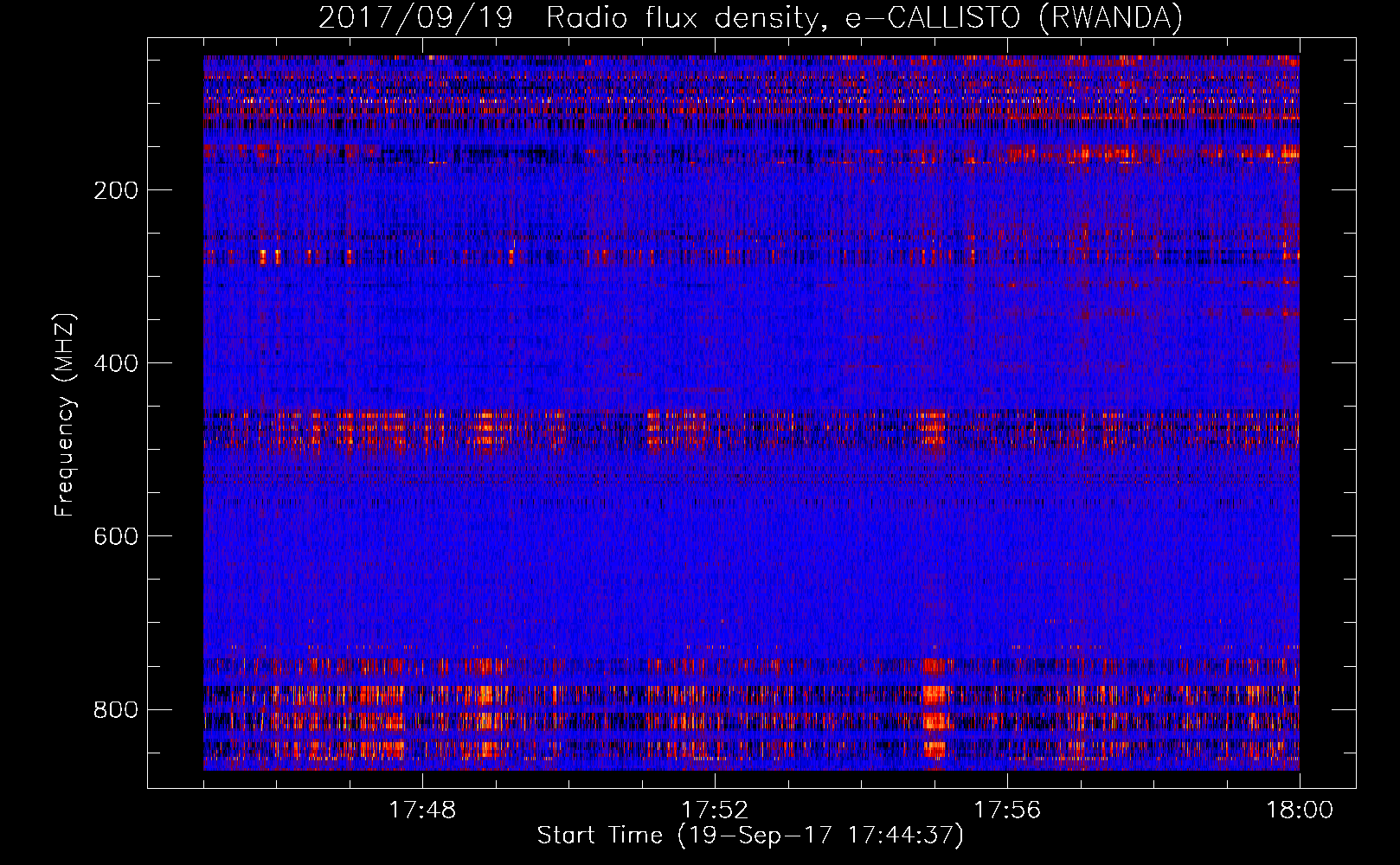Click the 17:48 time tick label

point(422,811)
